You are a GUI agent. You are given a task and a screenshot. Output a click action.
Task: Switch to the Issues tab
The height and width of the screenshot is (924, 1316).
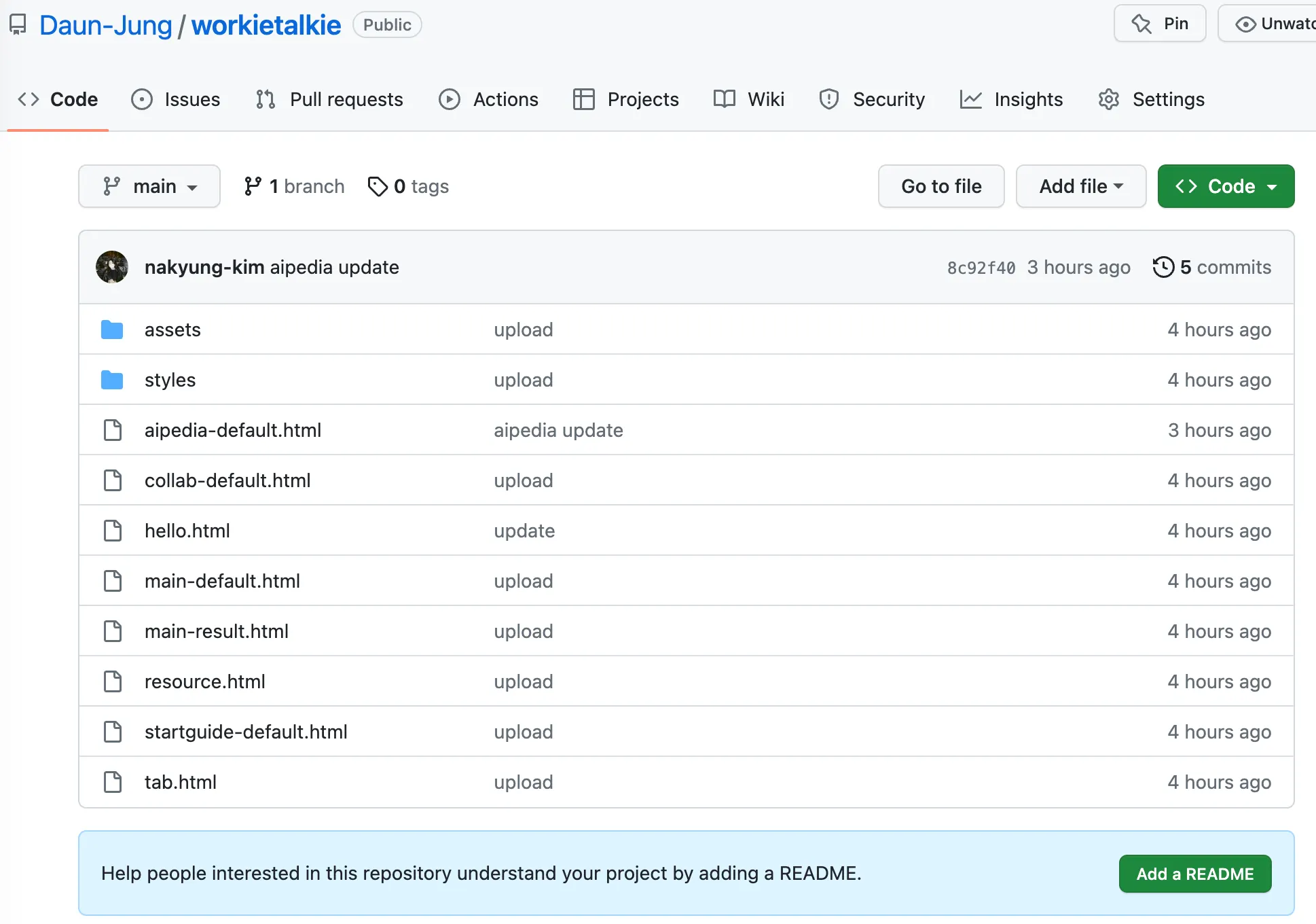176,99
